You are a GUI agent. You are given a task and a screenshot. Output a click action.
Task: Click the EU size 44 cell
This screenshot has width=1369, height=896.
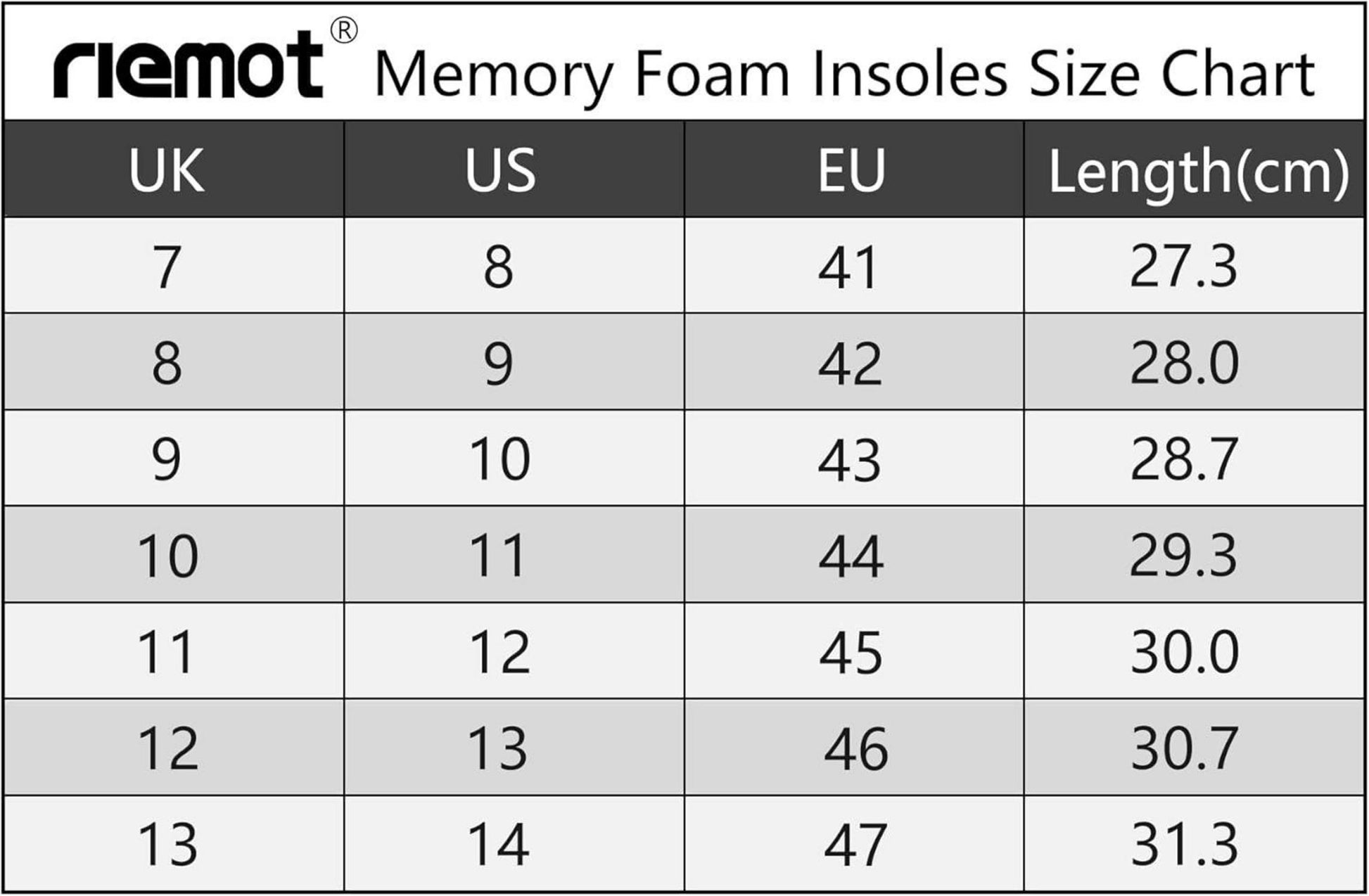[x=851, y=556]
